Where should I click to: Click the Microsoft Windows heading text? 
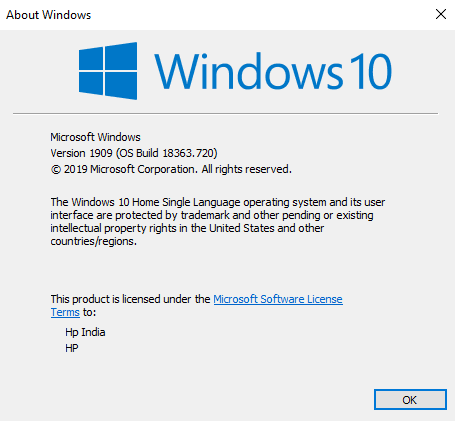(95, 137)
